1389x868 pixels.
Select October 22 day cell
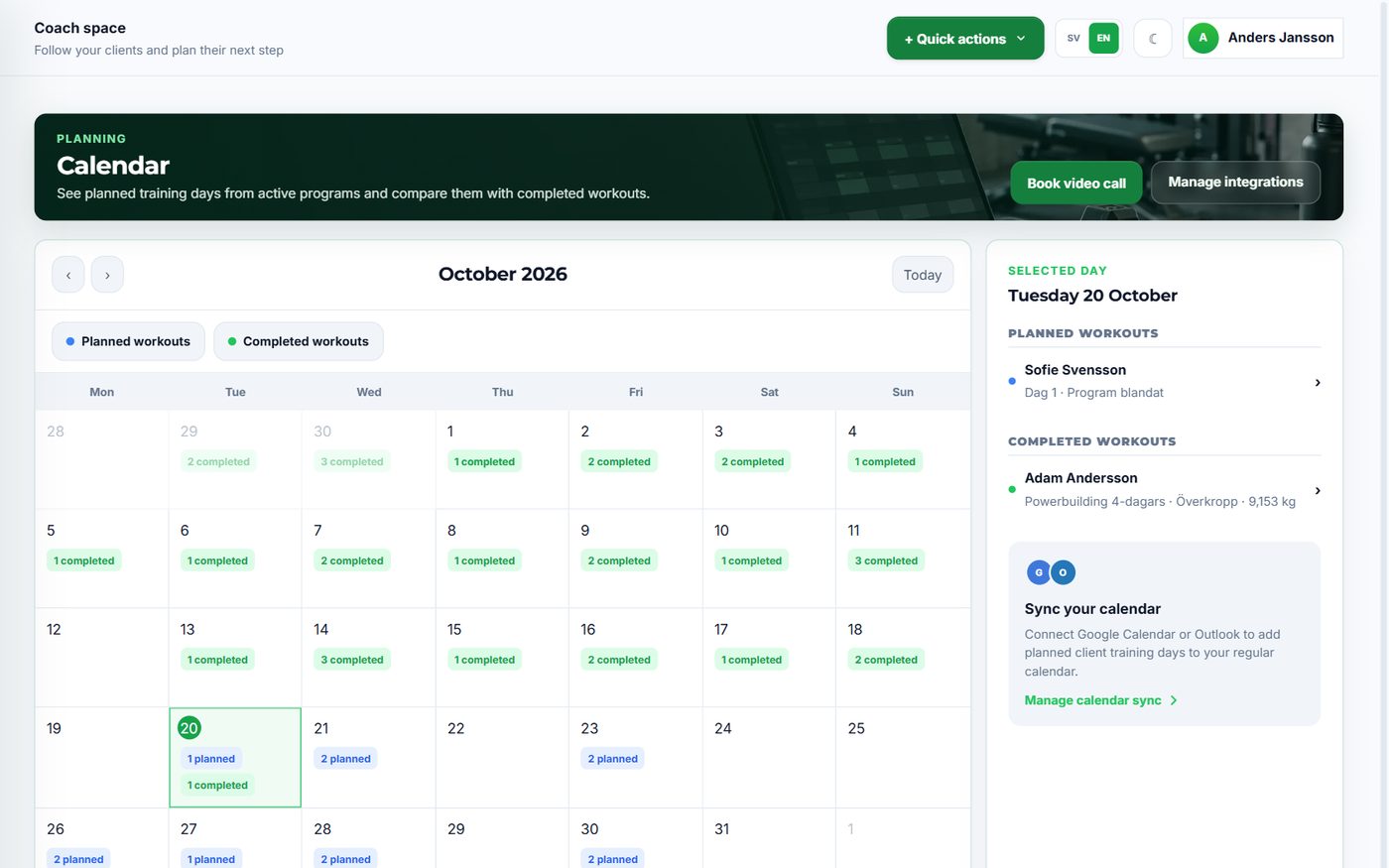tap(502, 757)
